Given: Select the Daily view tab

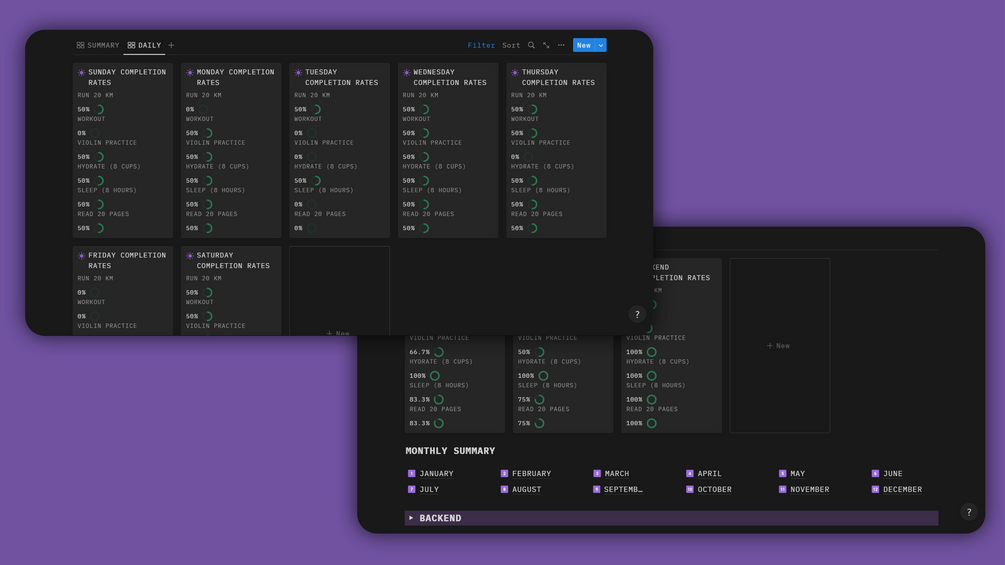Looking at the screenshot, I should [x=144, y=45].
